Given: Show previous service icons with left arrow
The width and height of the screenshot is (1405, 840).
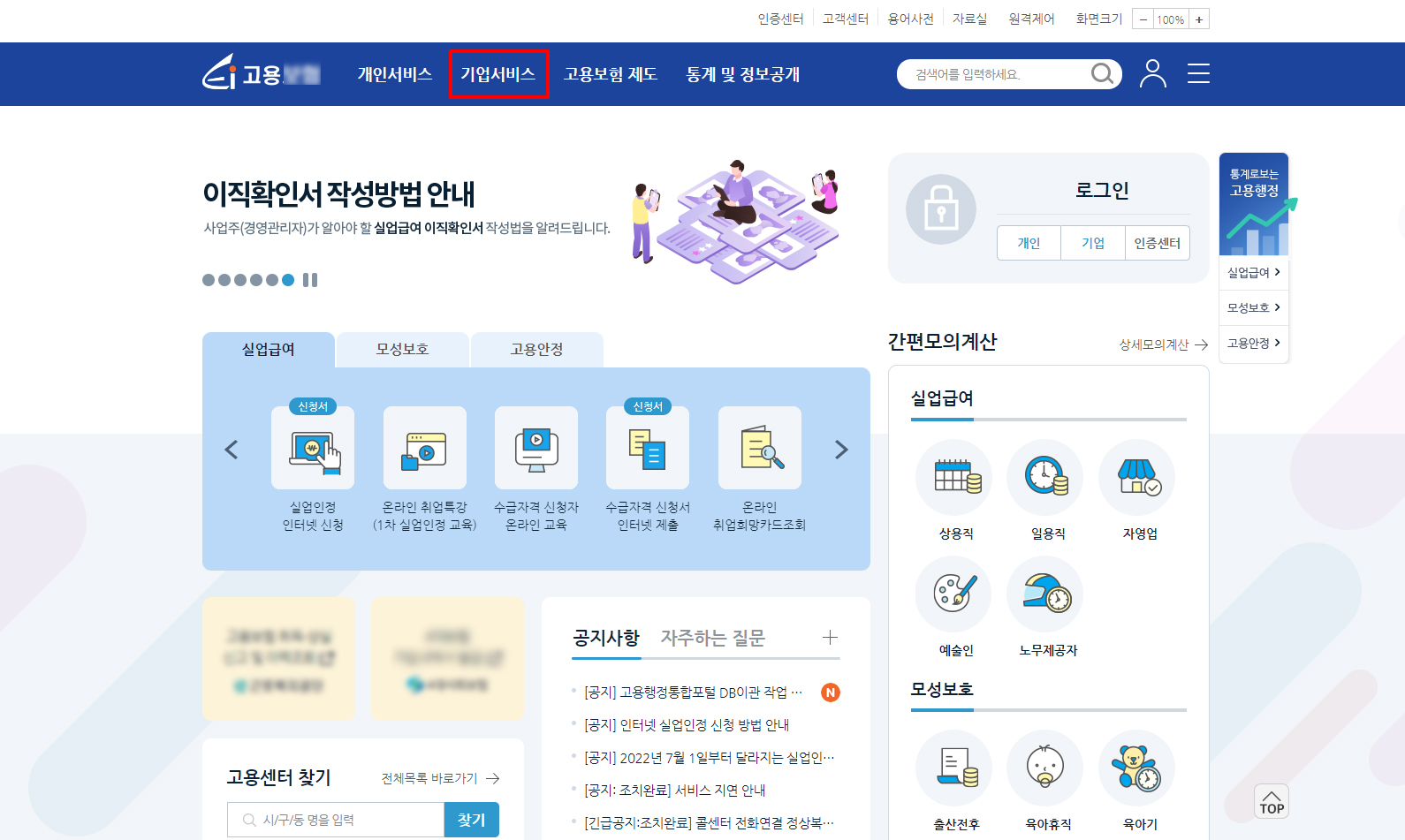Looking at the screenshot, I should click(232, 450).
